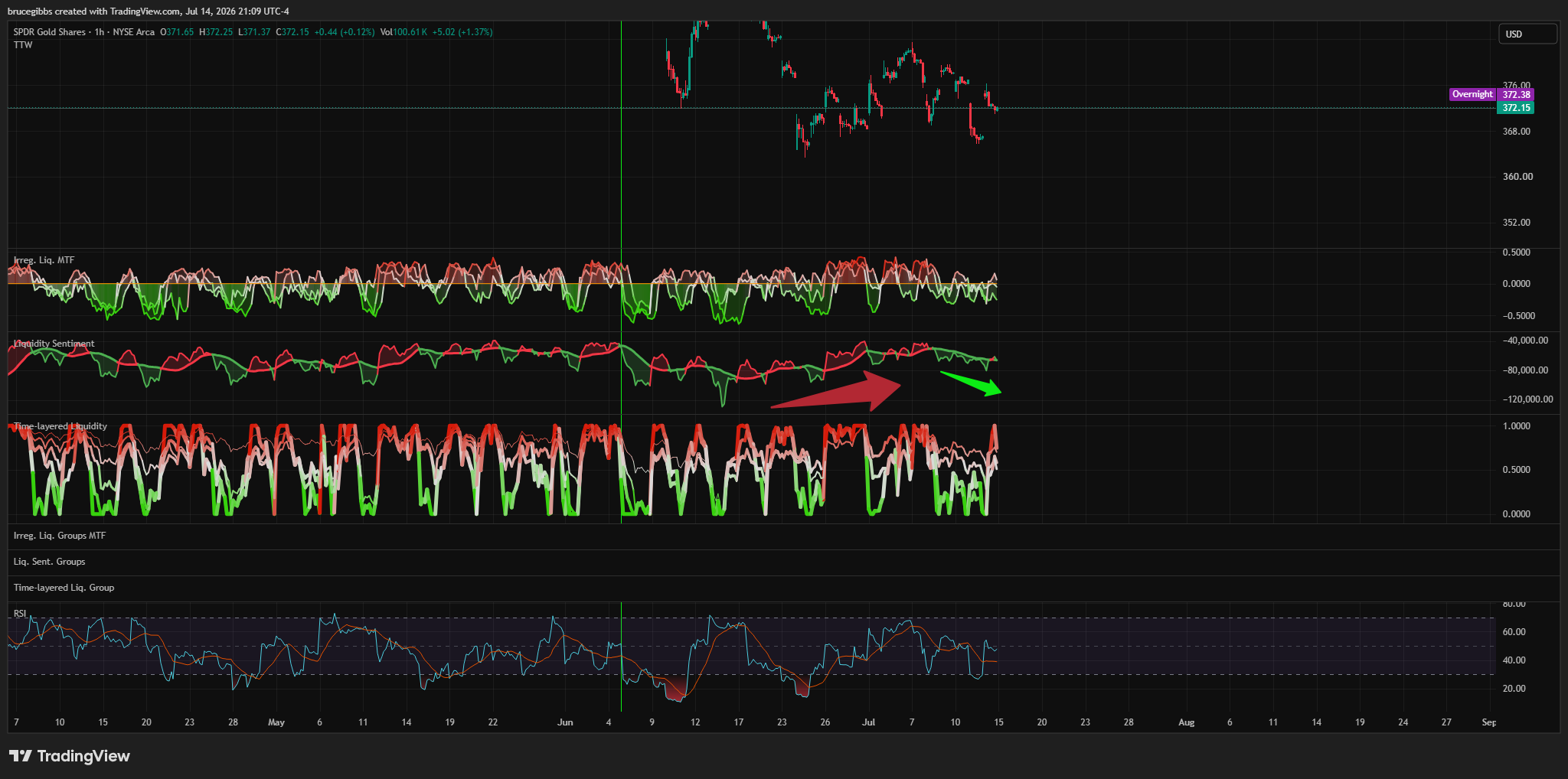Viewport: 1568px width, 779px height.
Task: Expand the Irreg. Liq. Groups MTF pane
Action: [x=60, y=536]
